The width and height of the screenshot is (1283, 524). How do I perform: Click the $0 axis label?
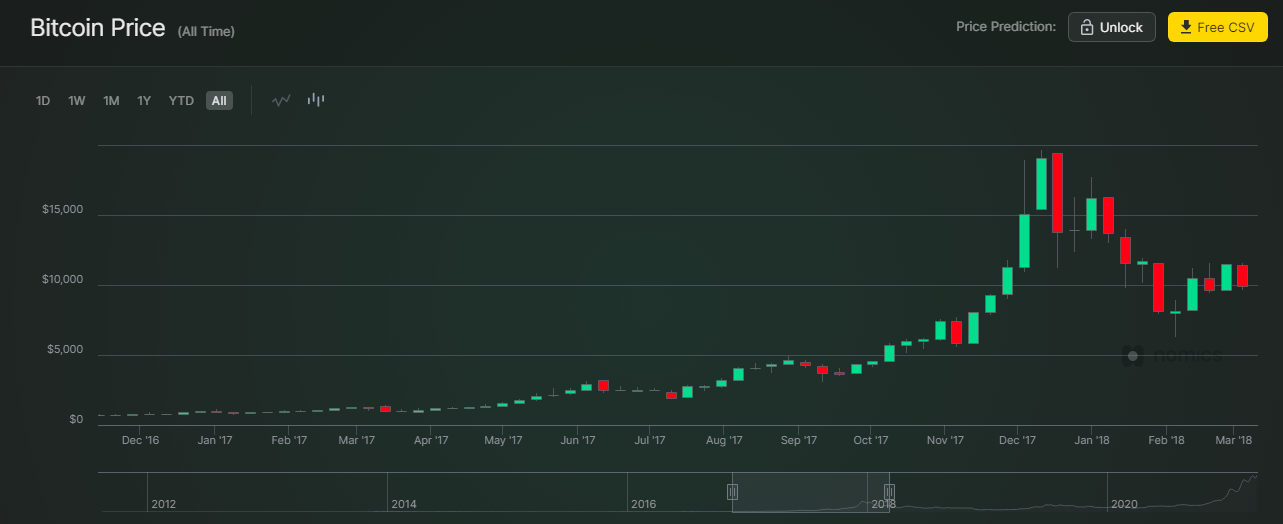76,419
